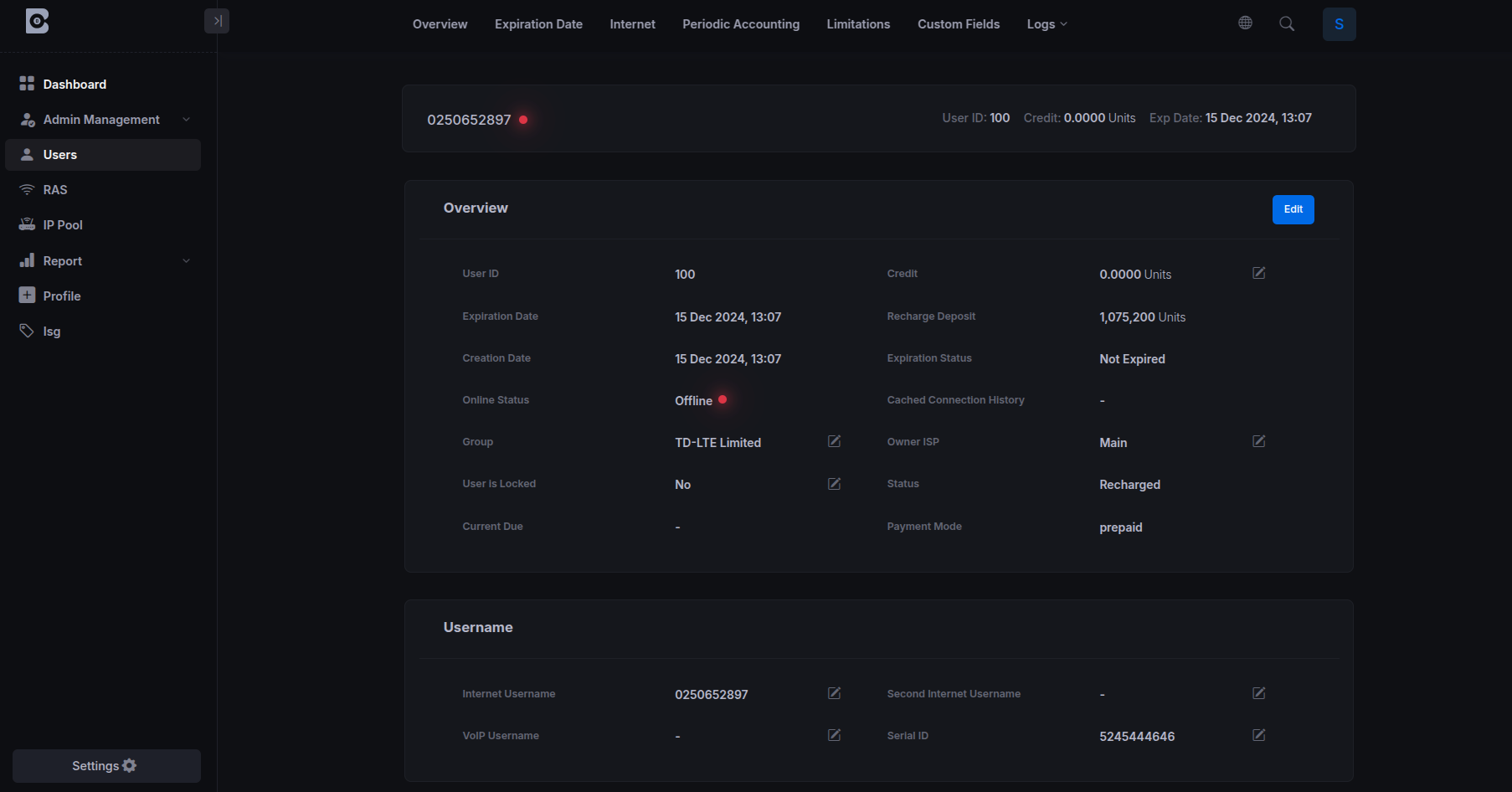Viewport: 1512px width, 792px height.
Task: Click the Edit button in Overview panel
Action: click(1292, 209)
